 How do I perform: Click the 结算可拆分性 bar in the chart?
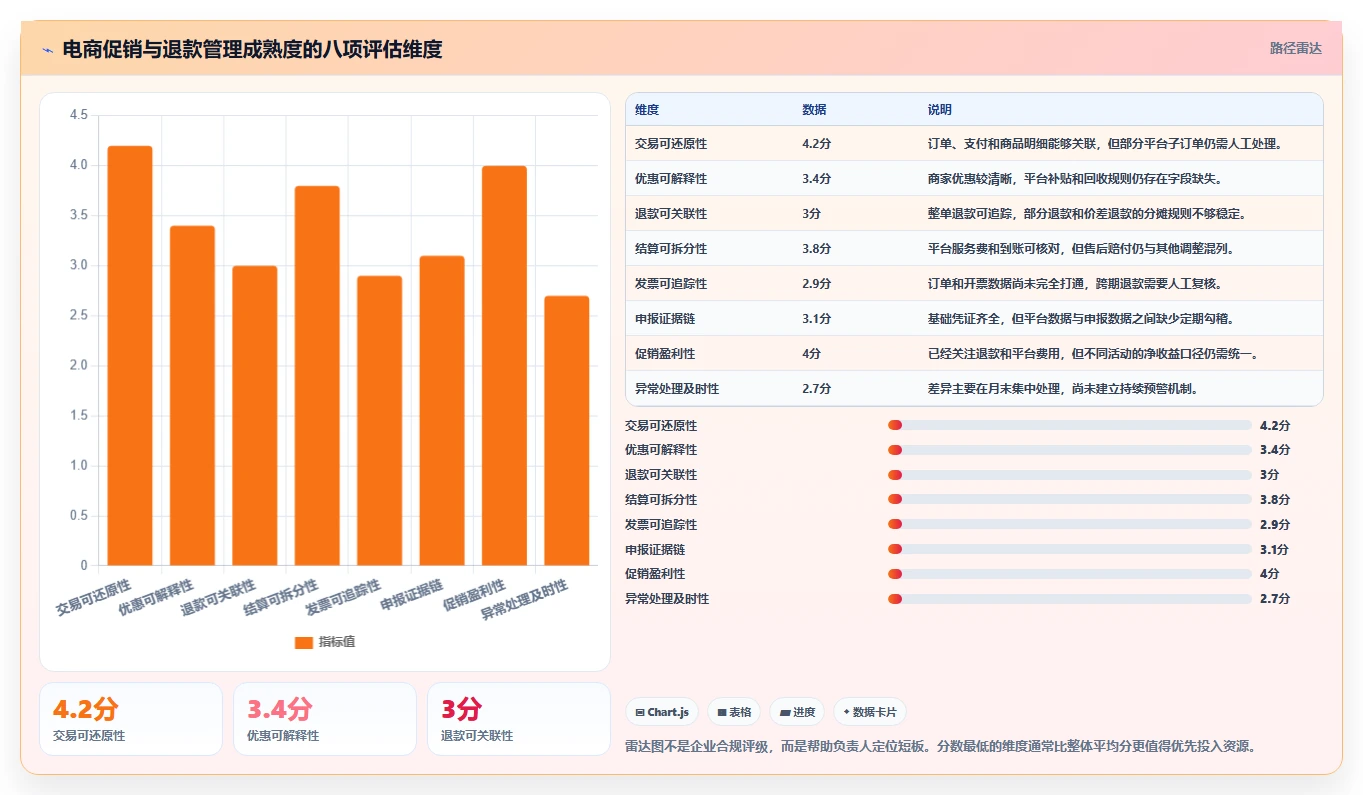(317, 376)
